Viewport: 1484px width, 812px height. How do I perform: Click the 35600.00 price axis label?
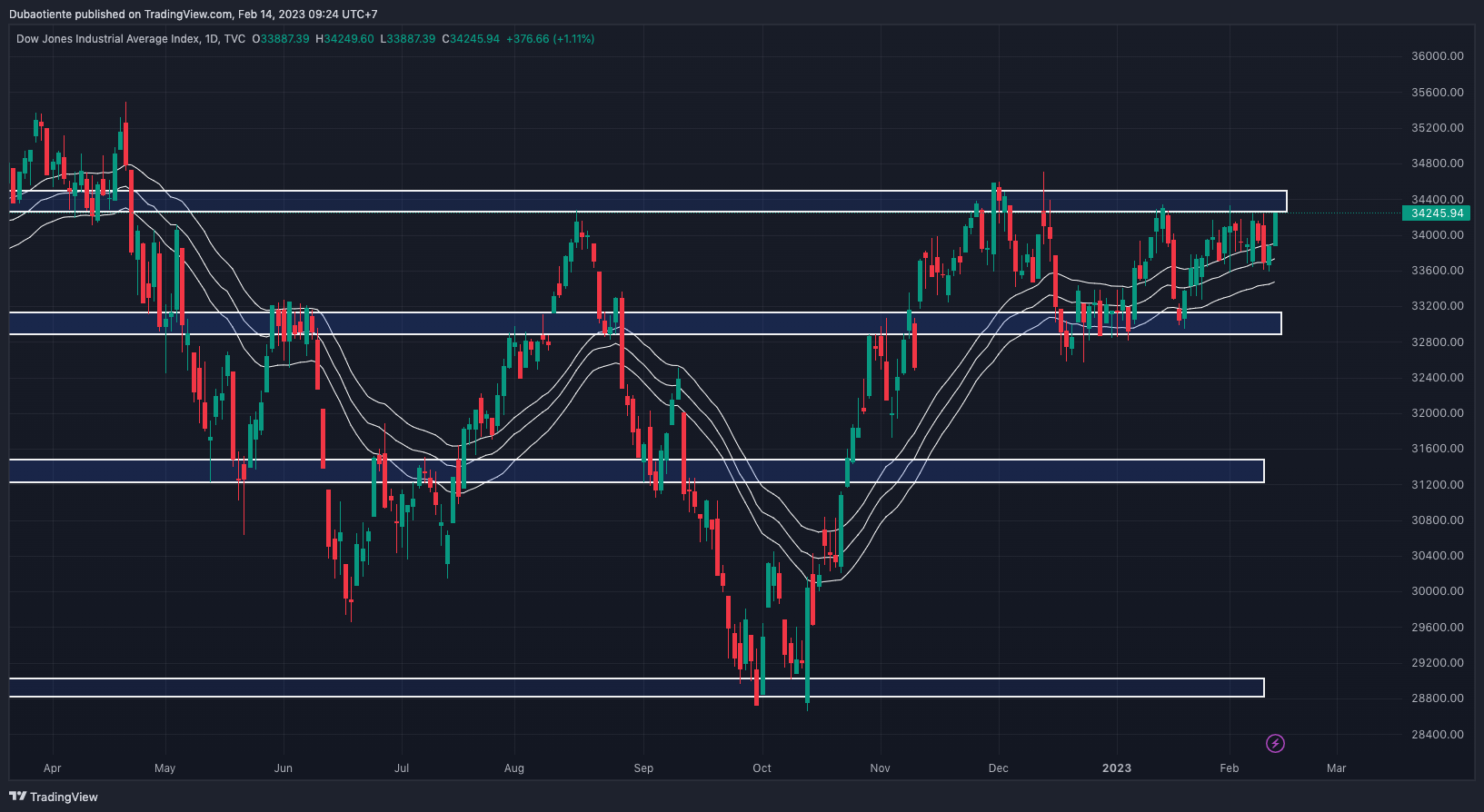pos(1437,93)
